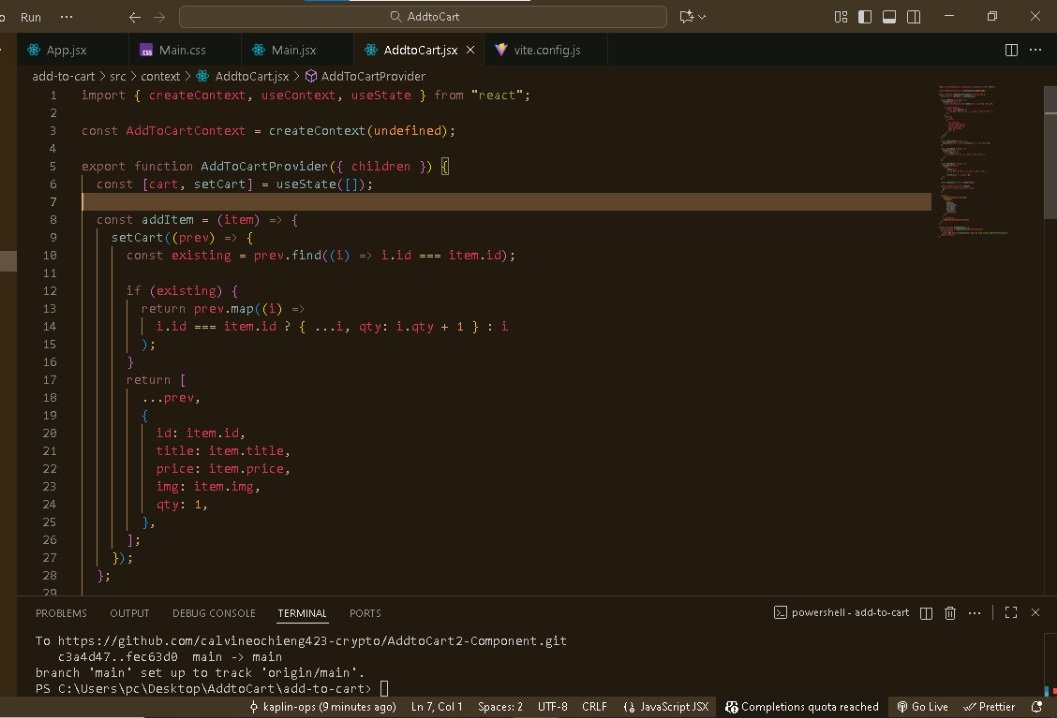The width and height of the screenshot is (1057, 718).
Task: Go forward with the right arrow
Action: coord(159,17)
